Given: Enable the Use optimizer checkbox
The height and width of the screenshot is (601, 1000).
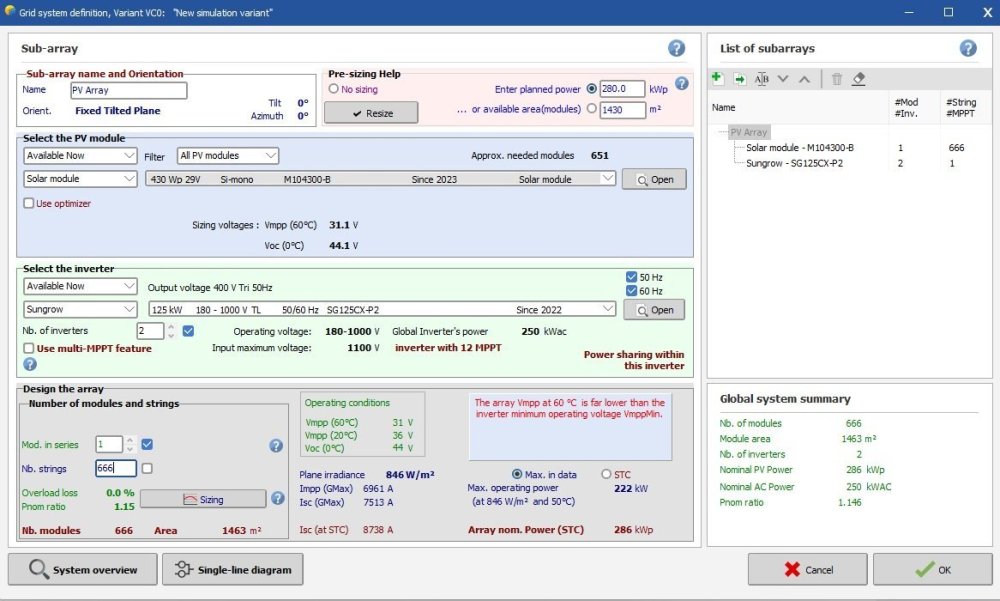Looking at the screenshot, I should click(29, 203).
